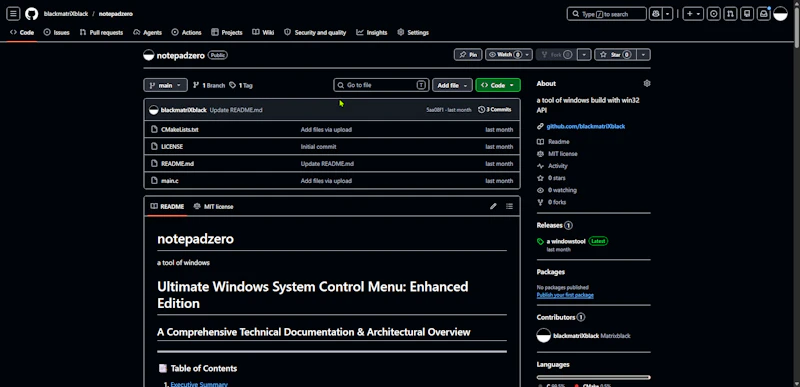Select the MIT license tab in file viewer

pos(213,207)
